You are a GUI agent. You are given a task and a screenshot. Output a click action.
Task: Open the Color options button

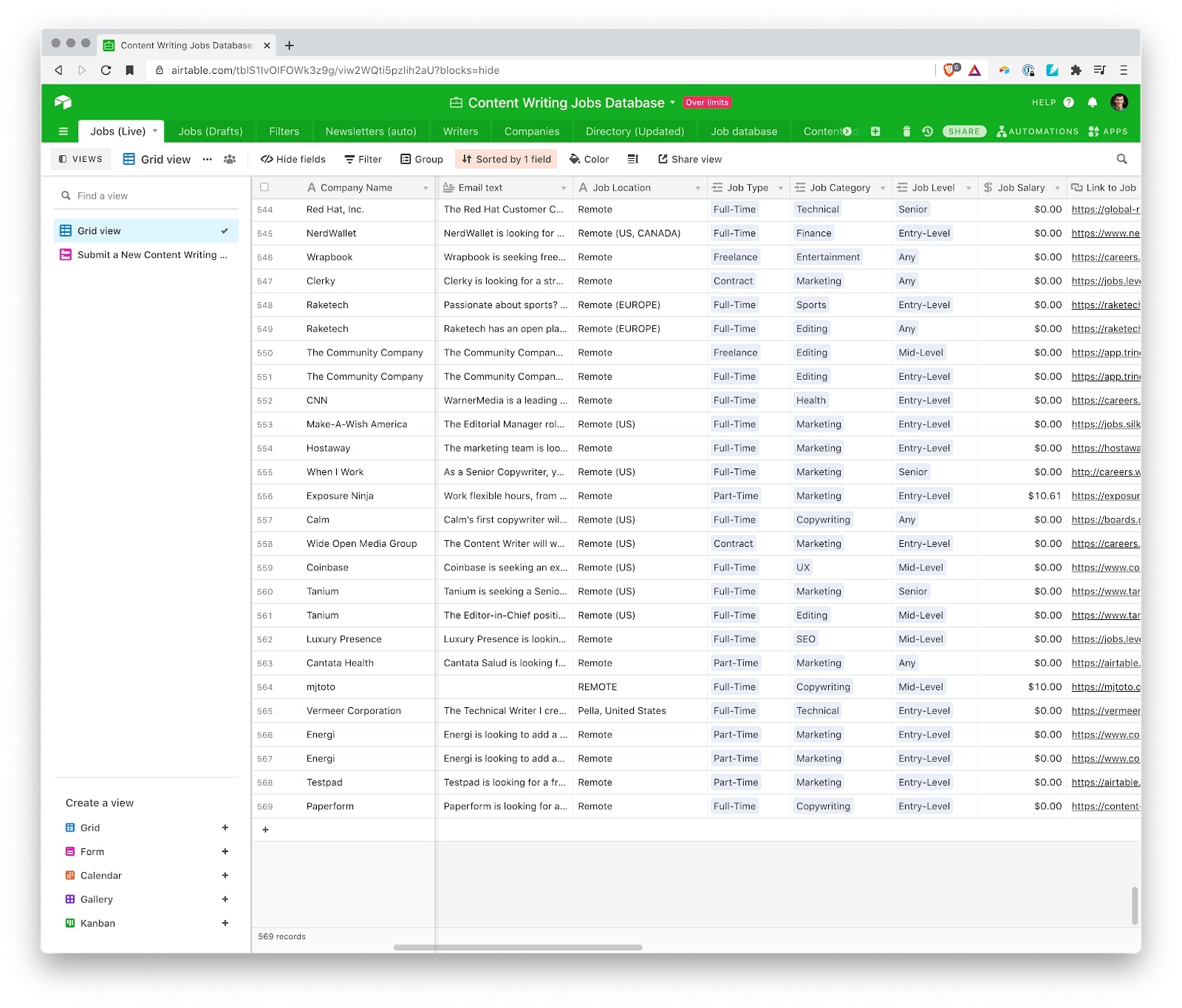pyautogui.click(x=589, y=159)
